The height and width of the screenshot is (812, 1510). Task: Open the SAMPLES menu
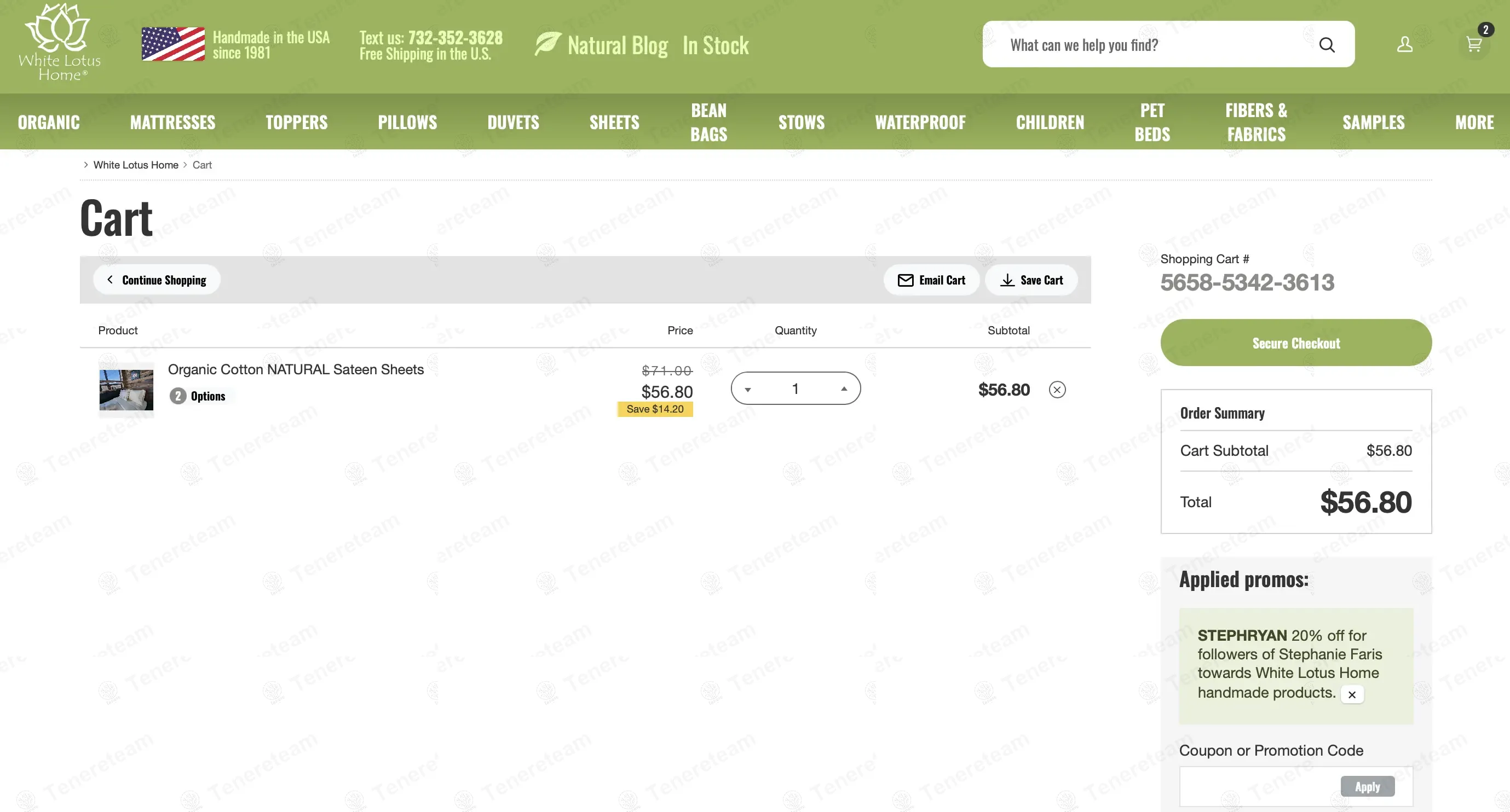coord(1374,122)
